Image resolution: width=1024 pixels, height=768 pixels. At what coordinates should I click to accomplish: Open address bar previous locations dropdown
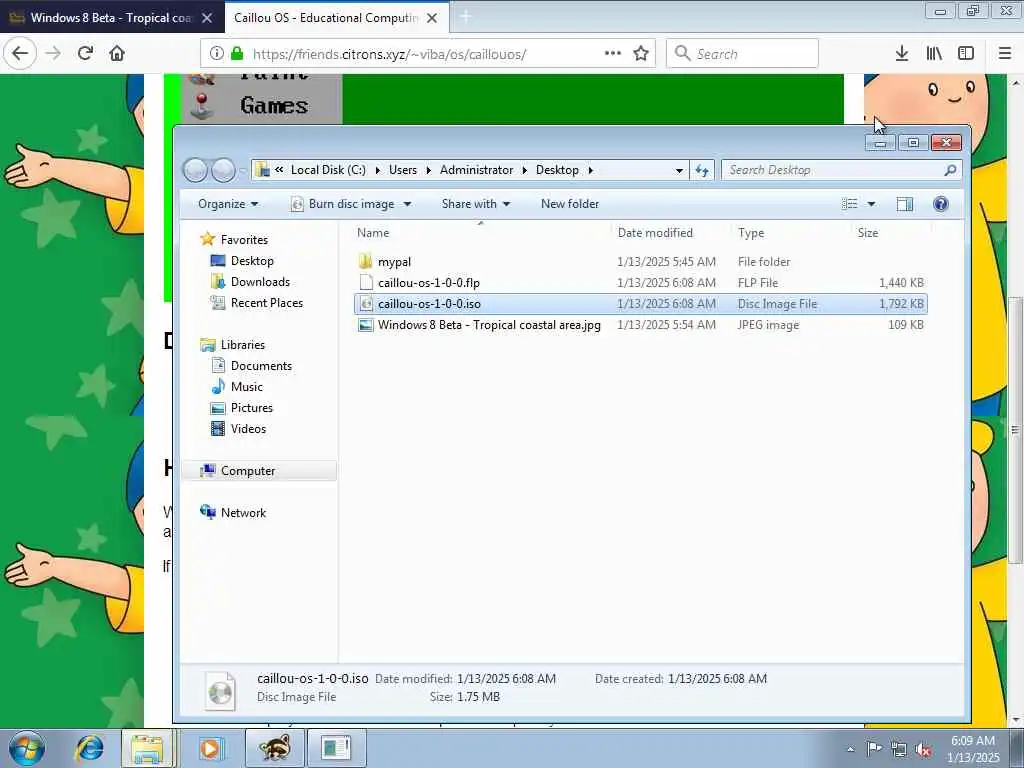tap(679, 170)
